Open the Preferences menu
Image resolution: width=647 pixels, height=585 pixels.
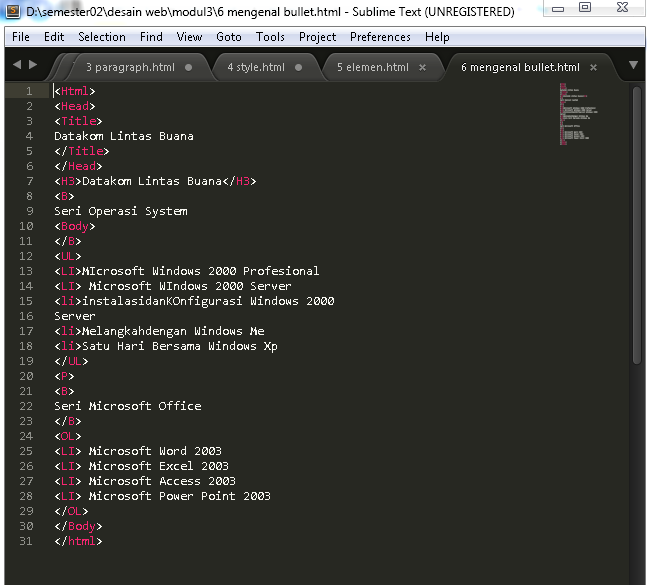[380, 37]
